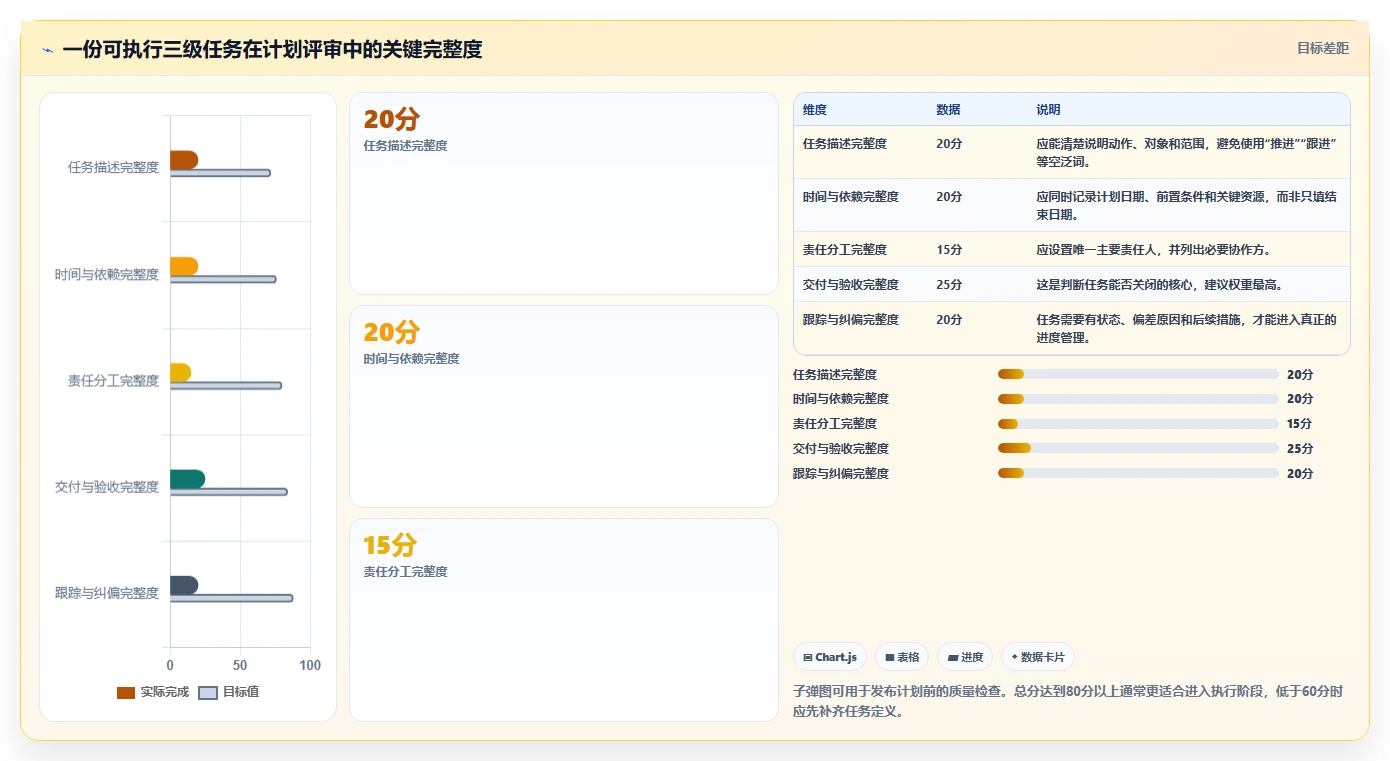The width and height of the screenshot is (1390, 761).
Task: Click the 目标差距 label in header
Action: click(1323, 48)
